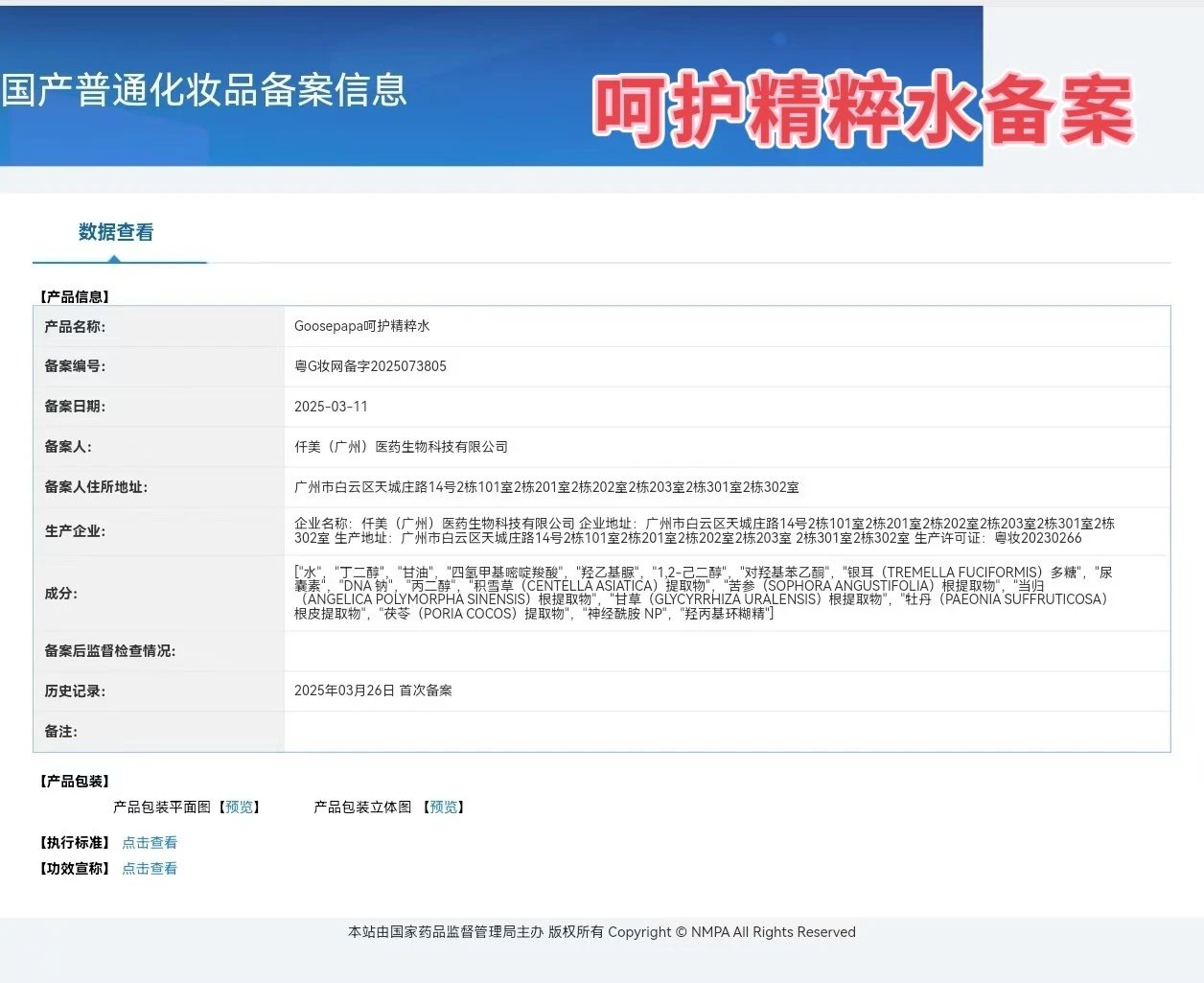Select filer 仟美（广州）医药生物科技有限公司

pyautogui.click(x=401, y=447)
